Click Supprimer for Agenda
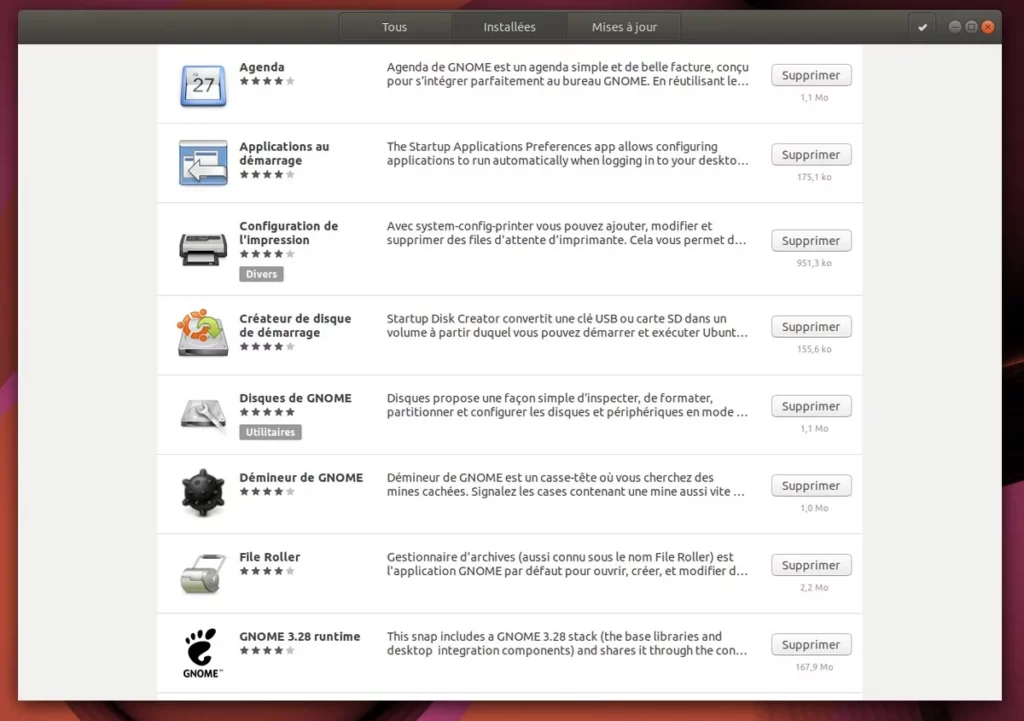 coord(811,75)
